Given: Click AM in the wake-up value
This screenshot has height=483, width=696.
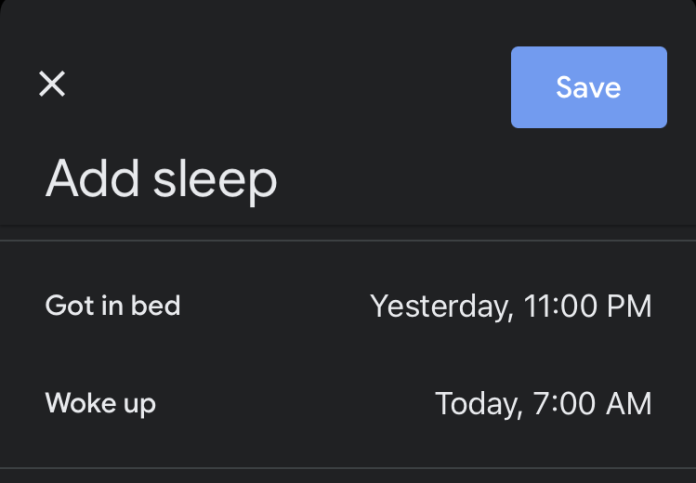Looking at the screenshot, I should [x=632, y=404].
